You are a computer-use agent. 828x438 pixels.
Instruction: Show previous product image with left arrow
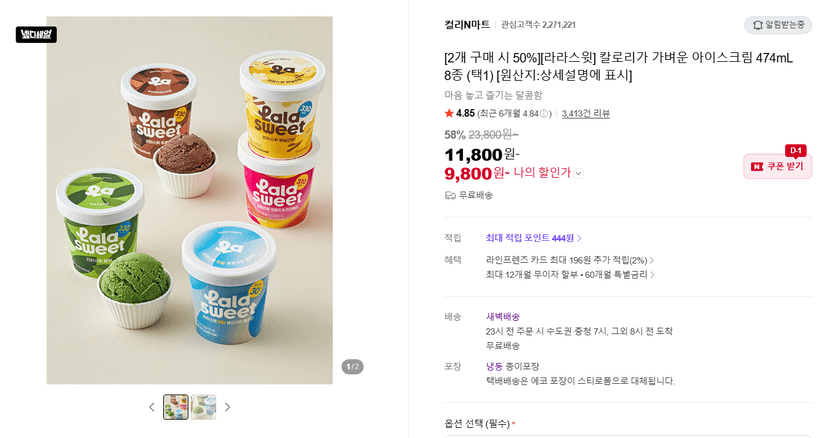pyautogui.click(x=152, y=407)
